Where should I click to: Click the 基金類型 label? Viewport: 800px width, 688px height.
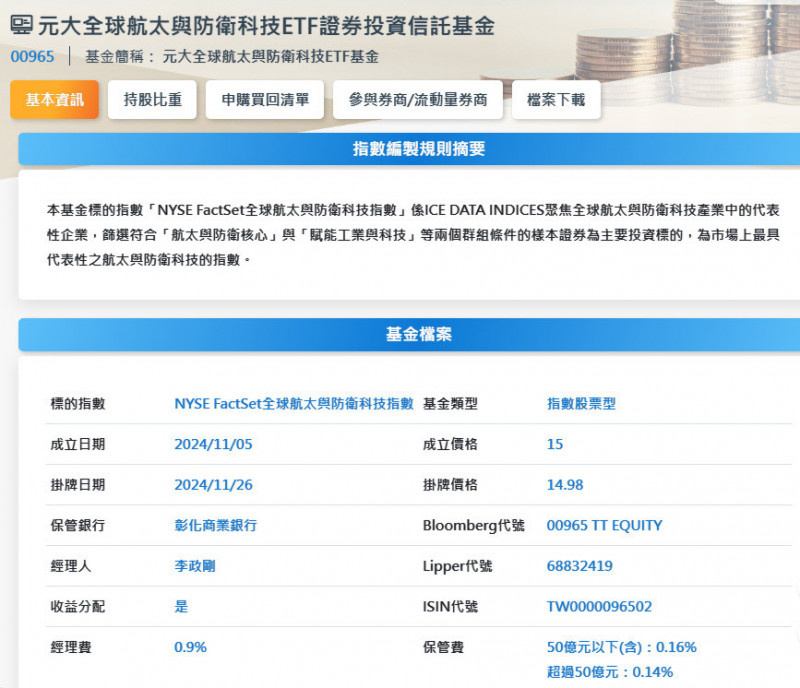coord(450,404)
